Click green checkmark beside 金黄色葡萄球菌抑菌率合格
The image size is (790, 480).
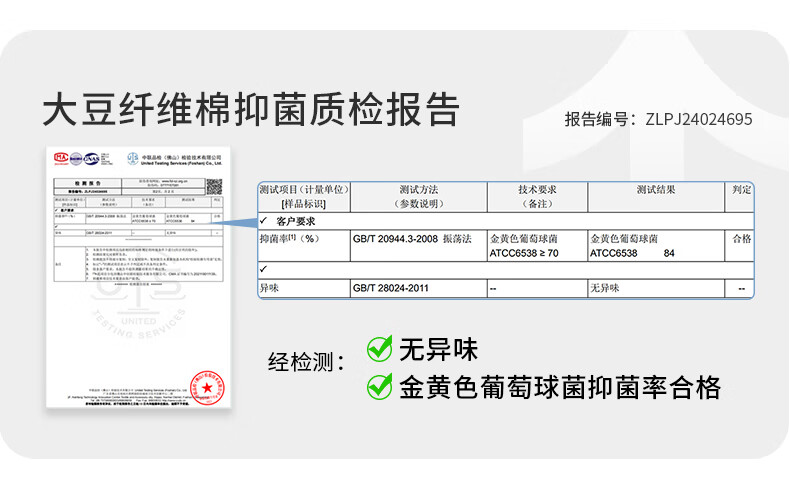379,386
